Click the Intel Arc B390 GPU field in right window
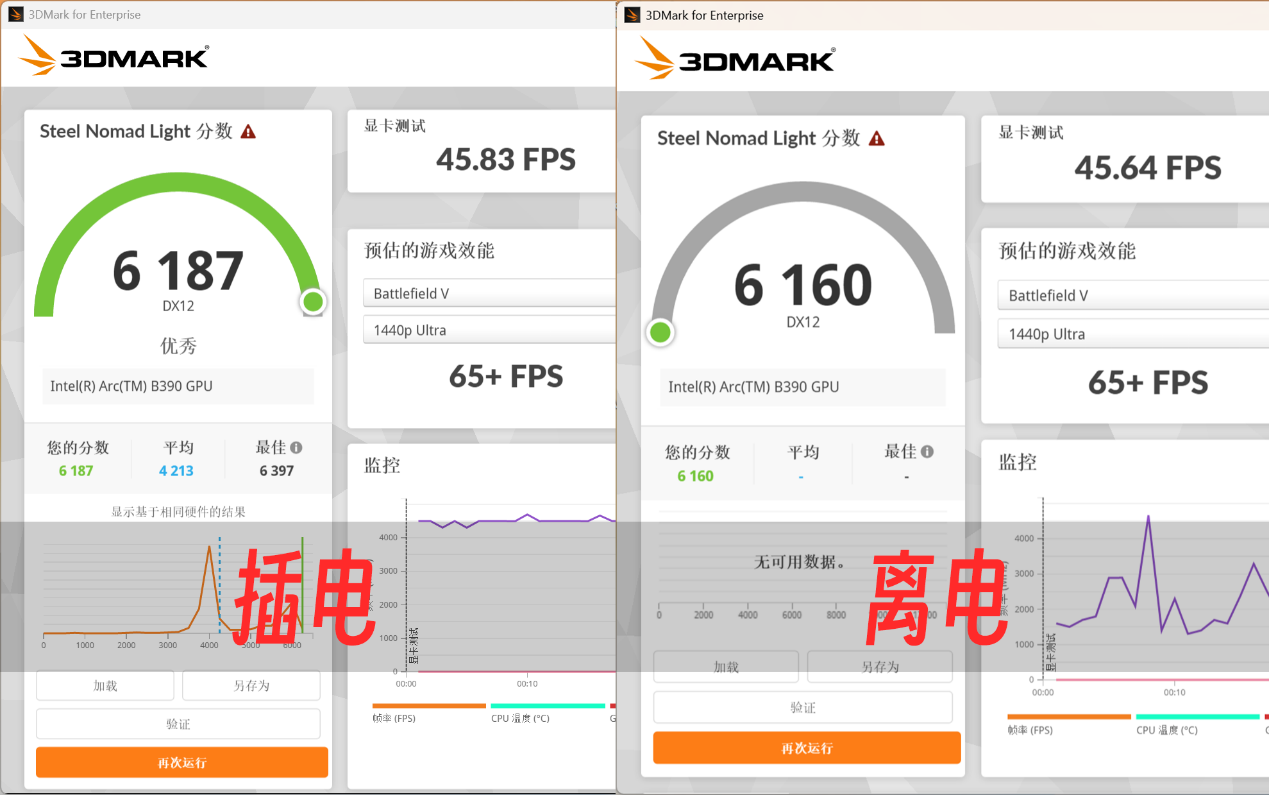This screenshot has width=1269, height=795. pos(803,387)
